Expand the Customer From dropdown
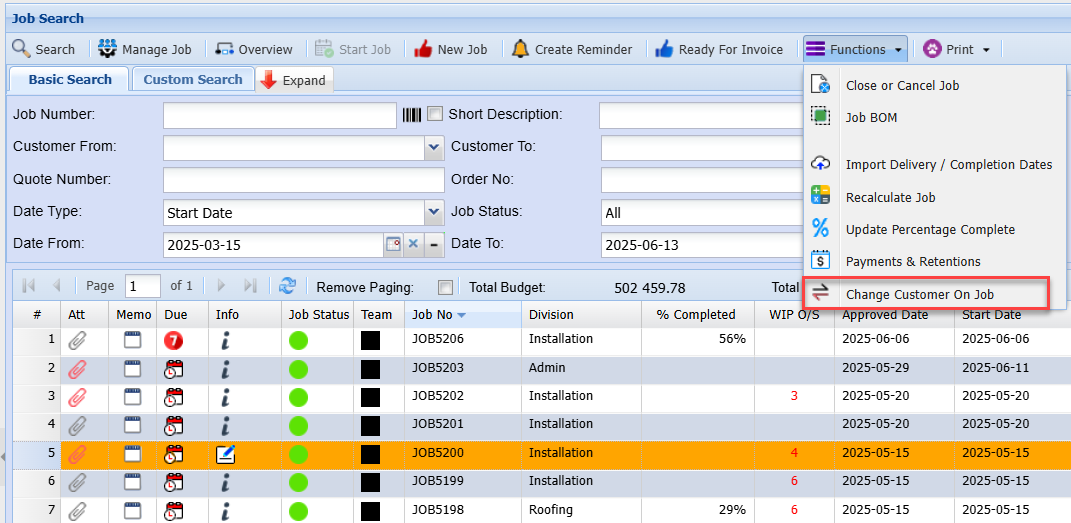Screen dimensions: 1071x523 click(x=434, y=148)
